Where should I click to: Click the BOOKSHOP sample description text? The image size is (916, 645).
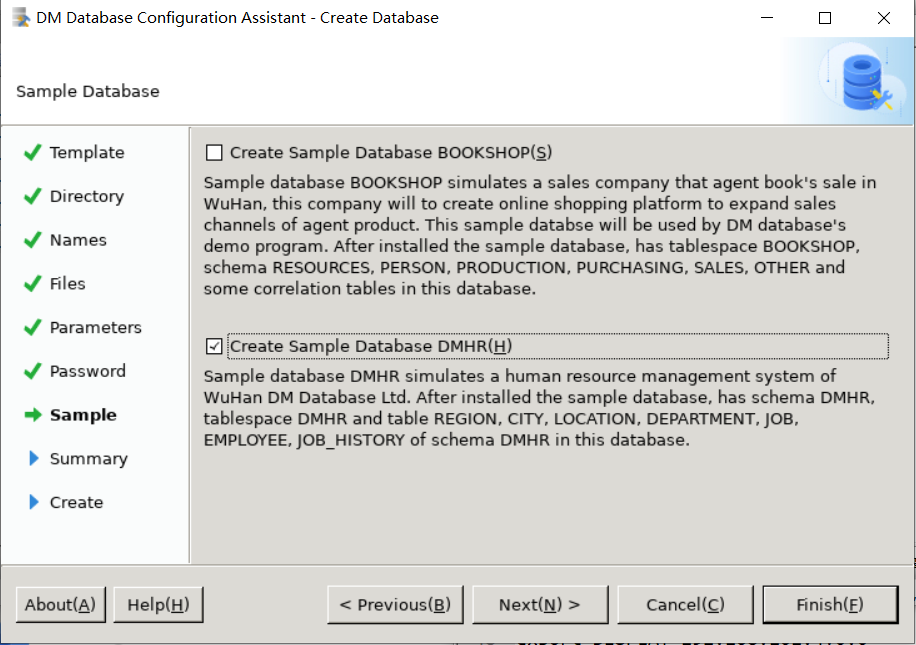coord(540,235)
